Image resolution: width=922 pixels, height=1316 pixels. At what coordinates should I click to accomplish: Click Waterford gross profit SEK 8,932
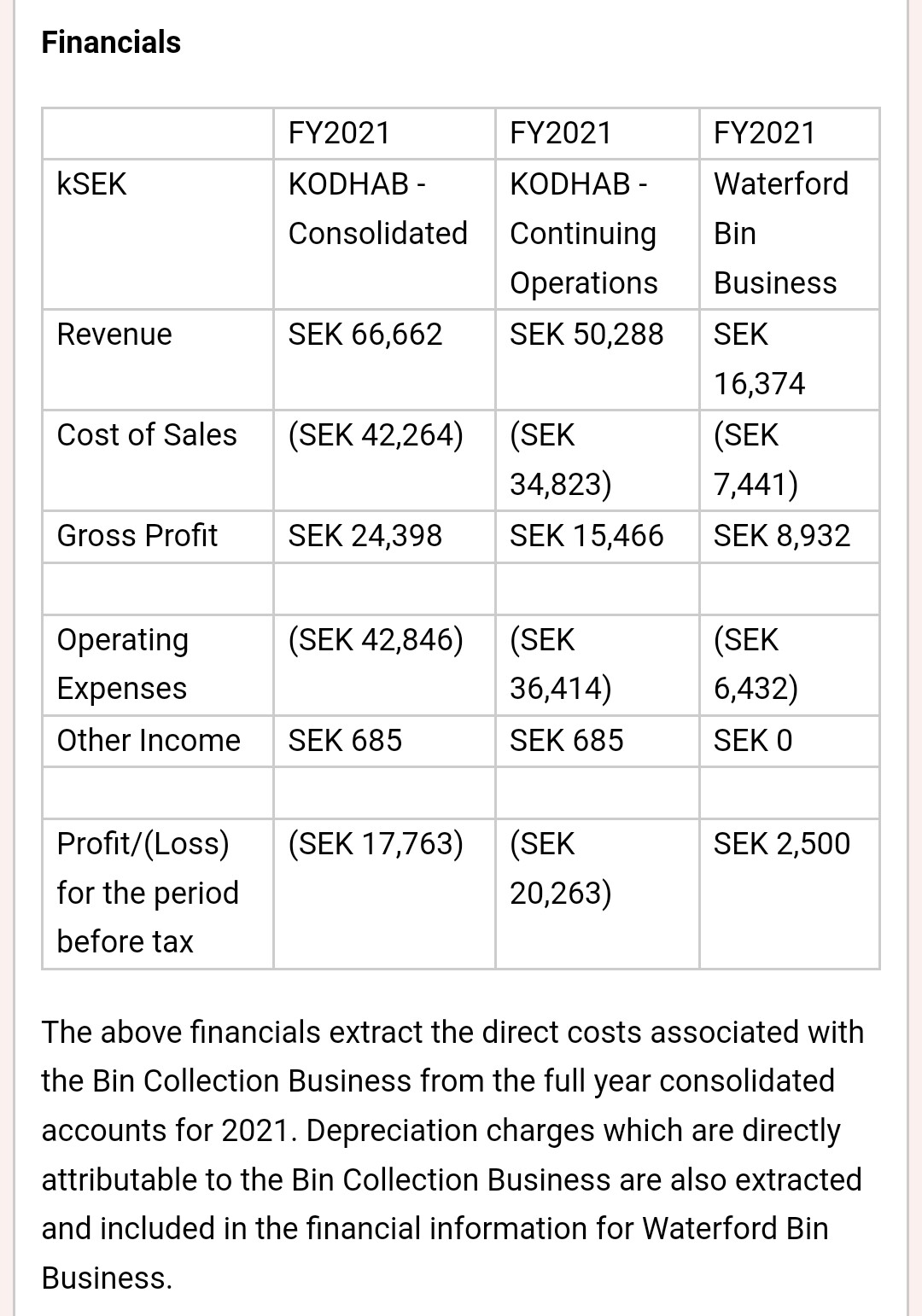point(782,535)
